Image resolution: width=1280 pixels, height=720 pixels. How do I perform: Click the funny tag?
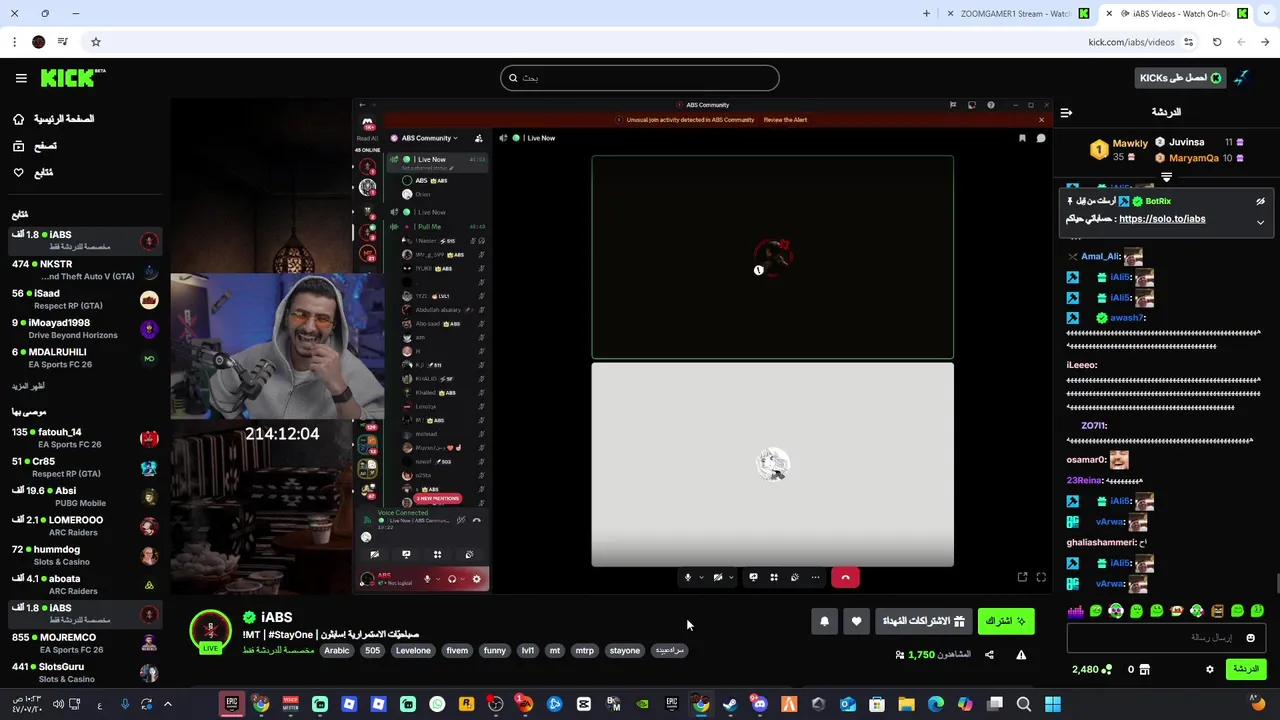pyautogui.click(x=495, y=650)
